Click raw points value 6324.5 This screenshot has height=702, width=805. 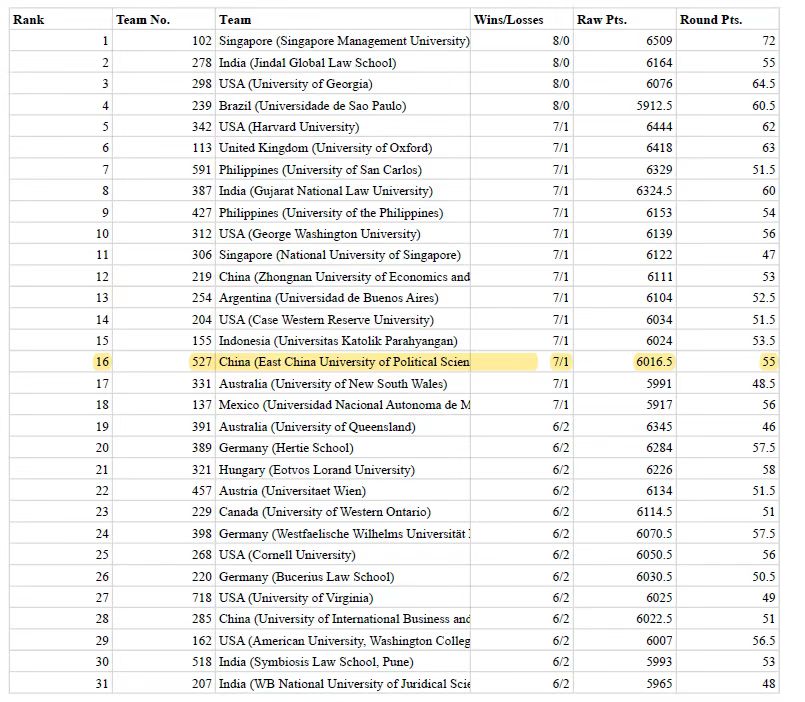pyautogui.click(x=654, y=191)
